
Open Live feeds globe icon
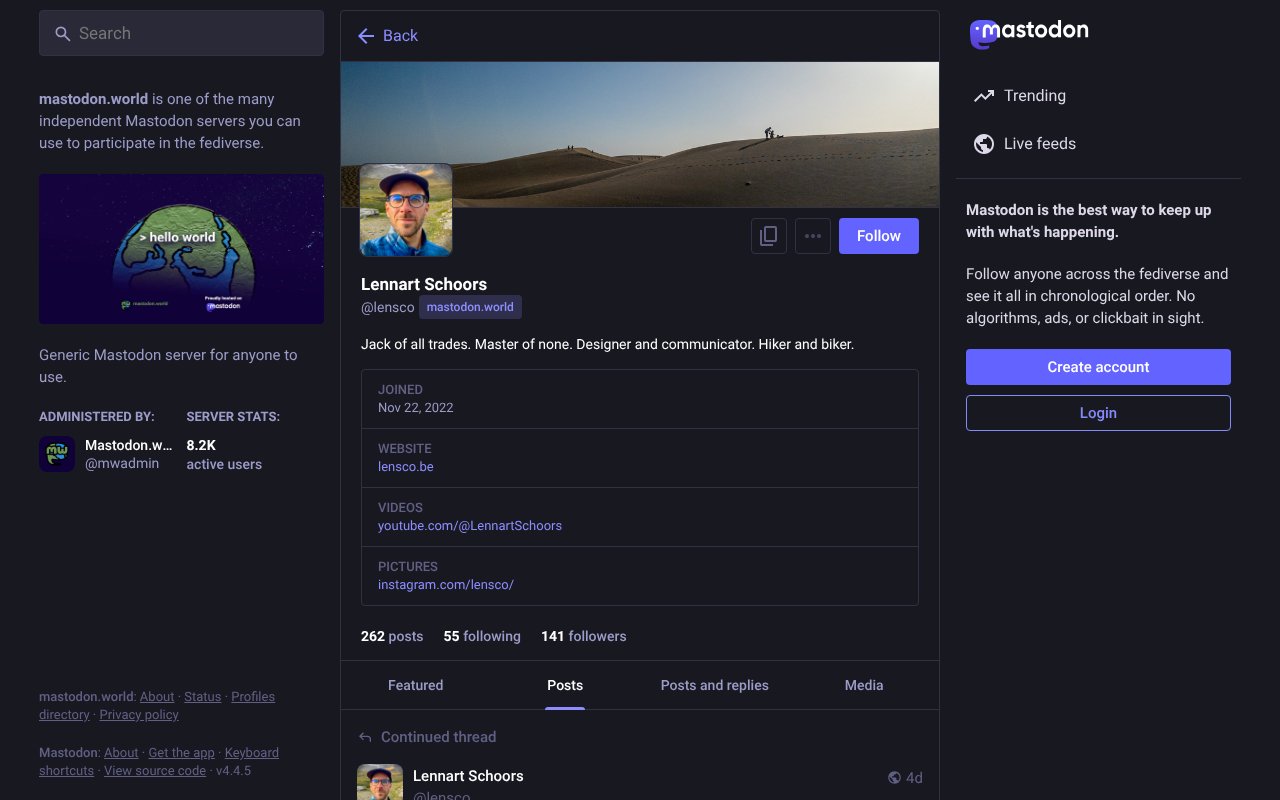click(984, 144)
